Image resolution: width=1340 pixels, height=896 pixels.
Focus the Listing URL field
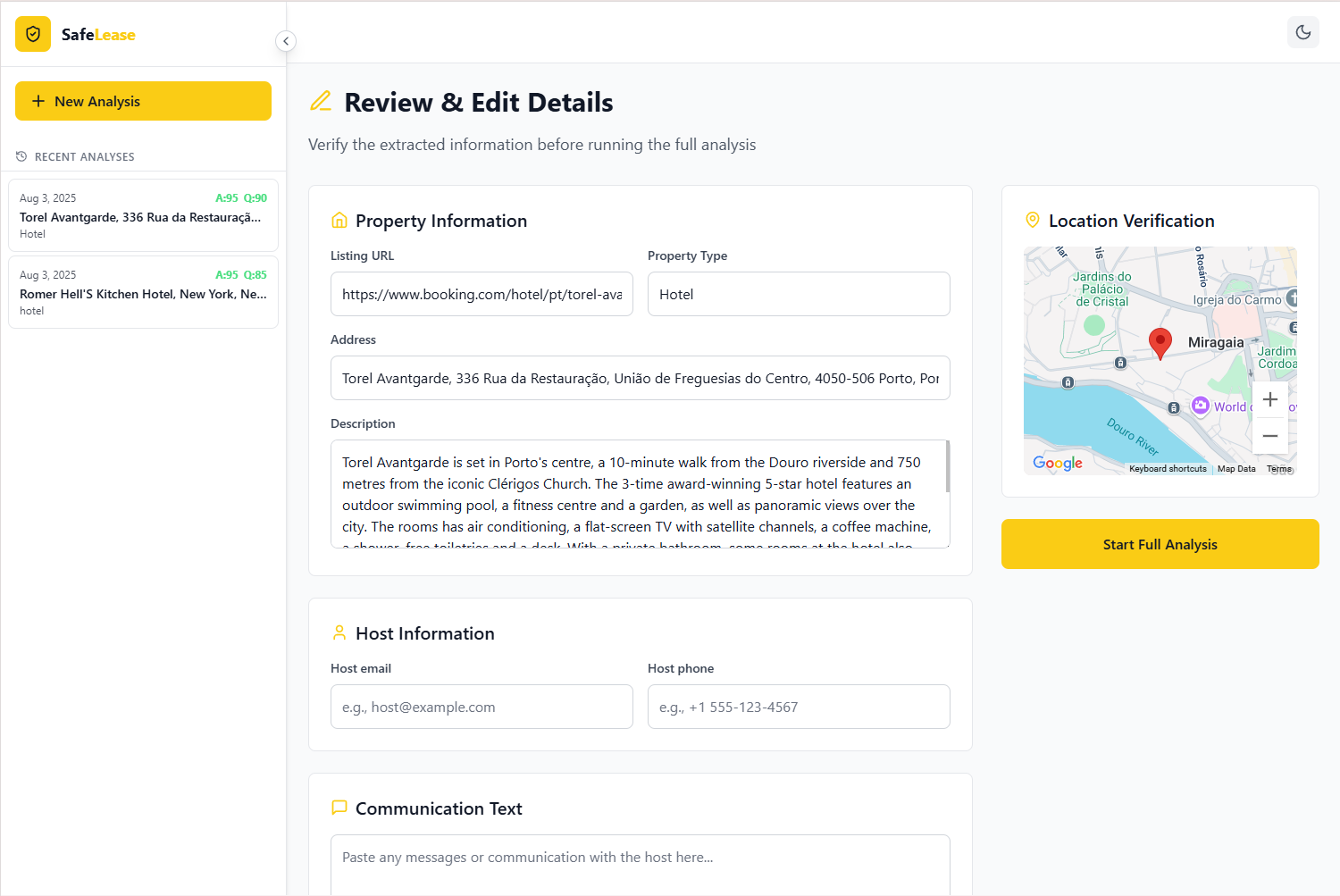point(482,294)
